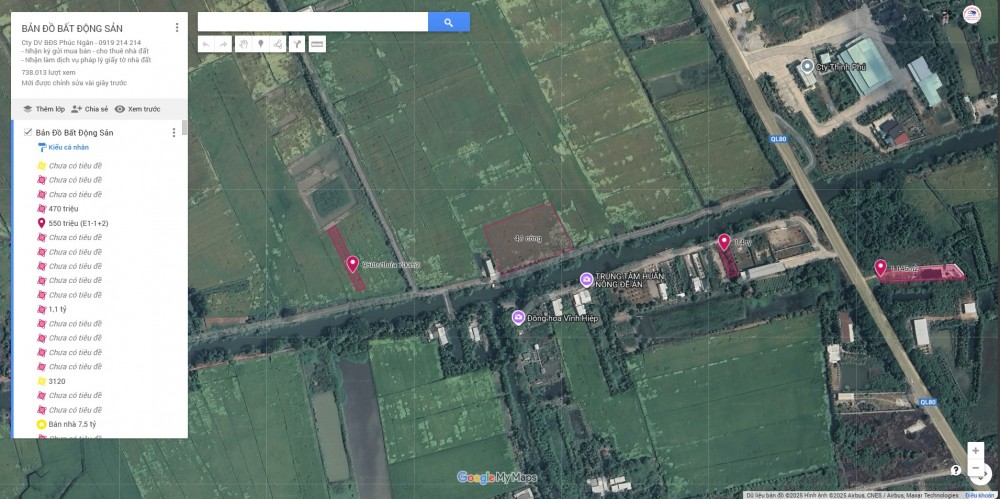This screenshot has width=1000, height=499.
Task: Click the Cty Thịnh Phú map marker
Action: click(x=807, y=66)
